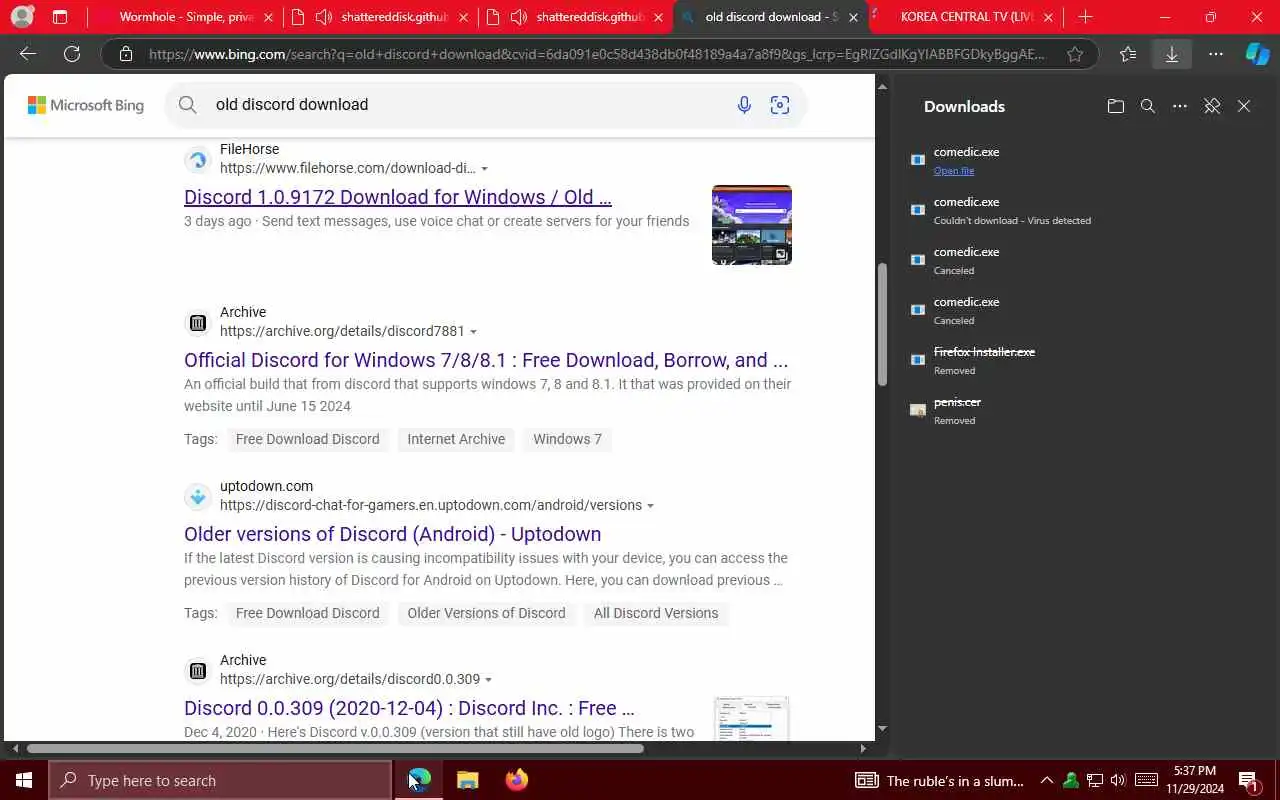
Task: Open the news headline widget in taskbar
Action: tap(940, 780)
